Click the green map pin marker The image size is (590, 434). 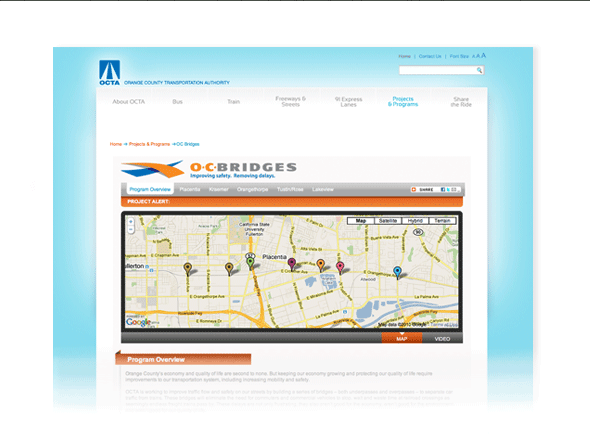pyautogui.click(x=250, y=263)
